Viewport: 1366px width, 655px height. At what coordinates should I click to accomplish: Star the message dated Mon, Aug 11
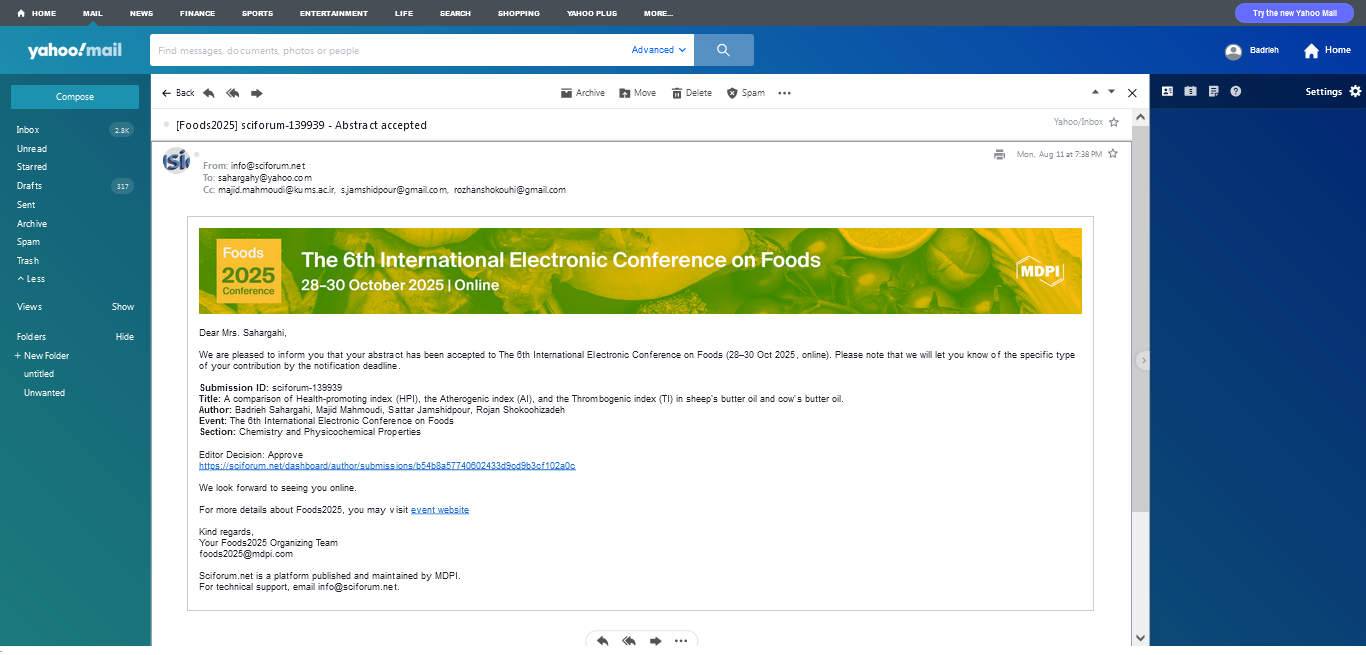click(x=1113, y=154)
